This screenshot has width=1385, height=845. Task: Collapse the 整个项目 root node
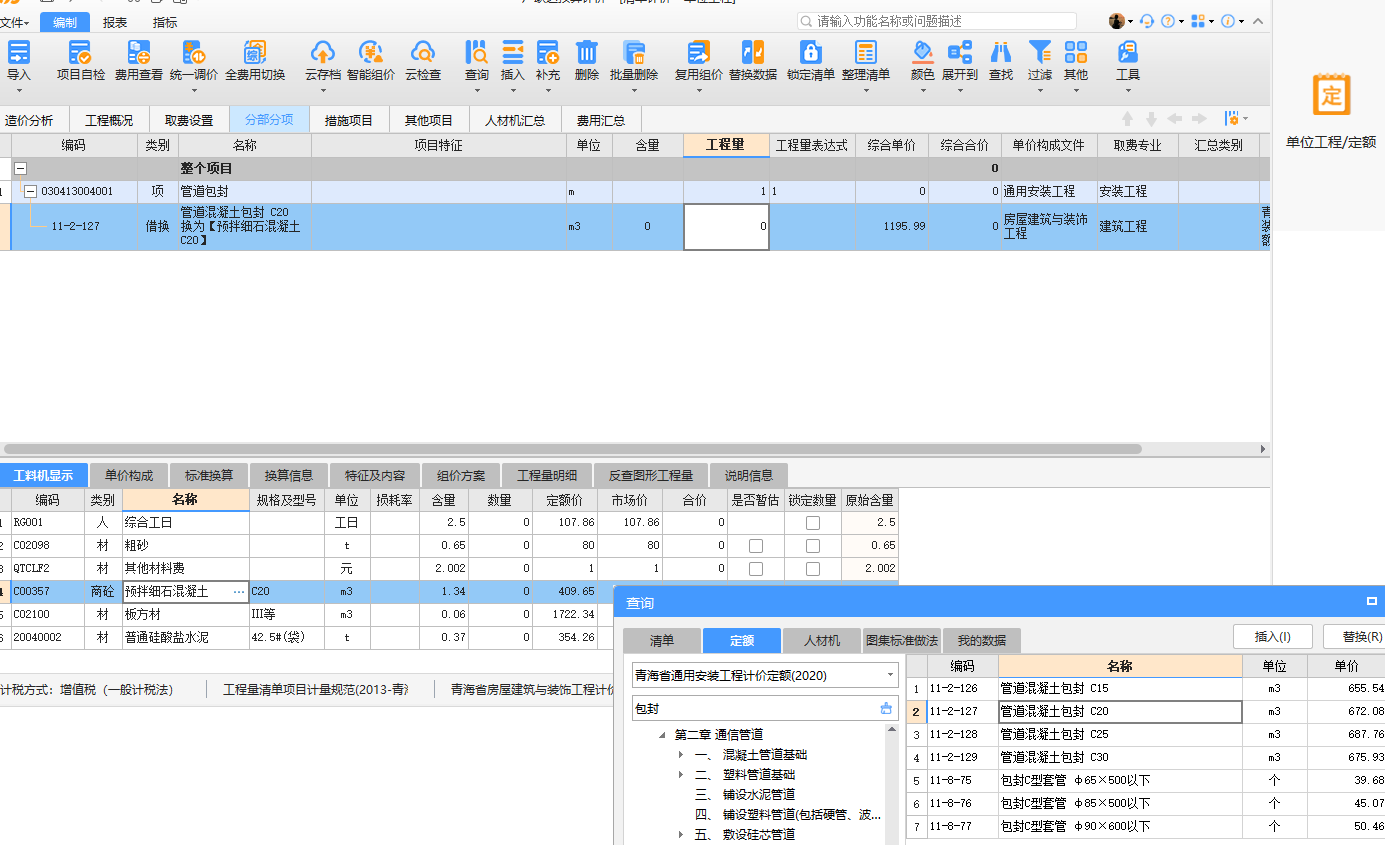pyautogui.click(x=20, y=169)
